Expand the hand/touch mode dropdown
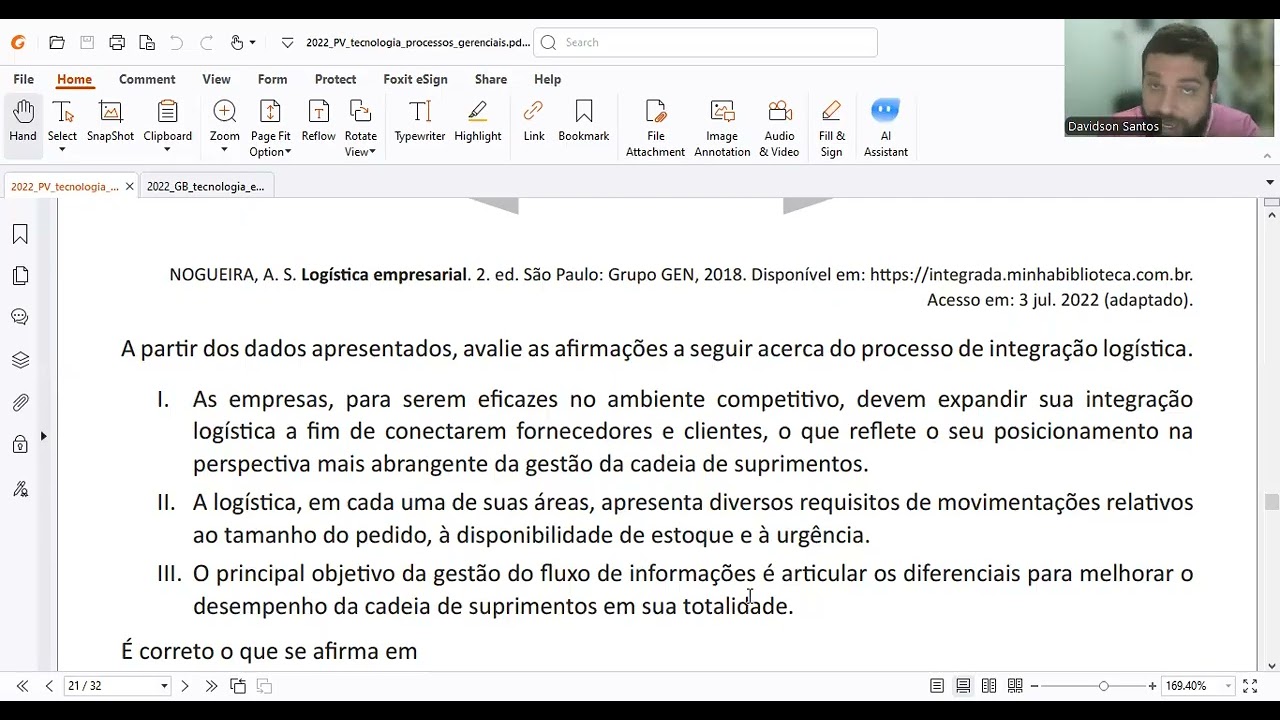Image resolution: width=1280 pixels, height=720 pixels. [x=252, y=43]
